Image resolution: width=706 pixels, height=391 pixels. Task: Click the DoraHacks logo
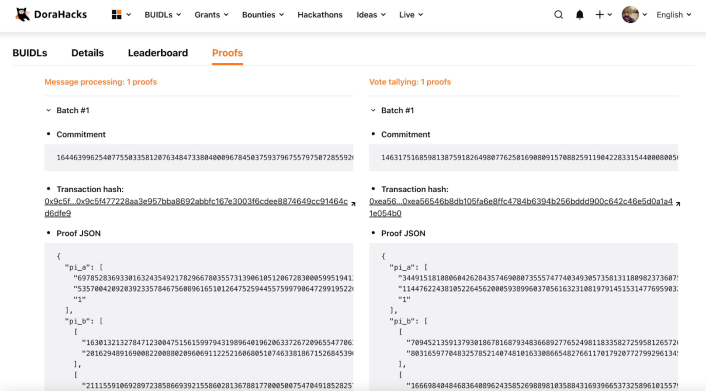pos(51,14)
